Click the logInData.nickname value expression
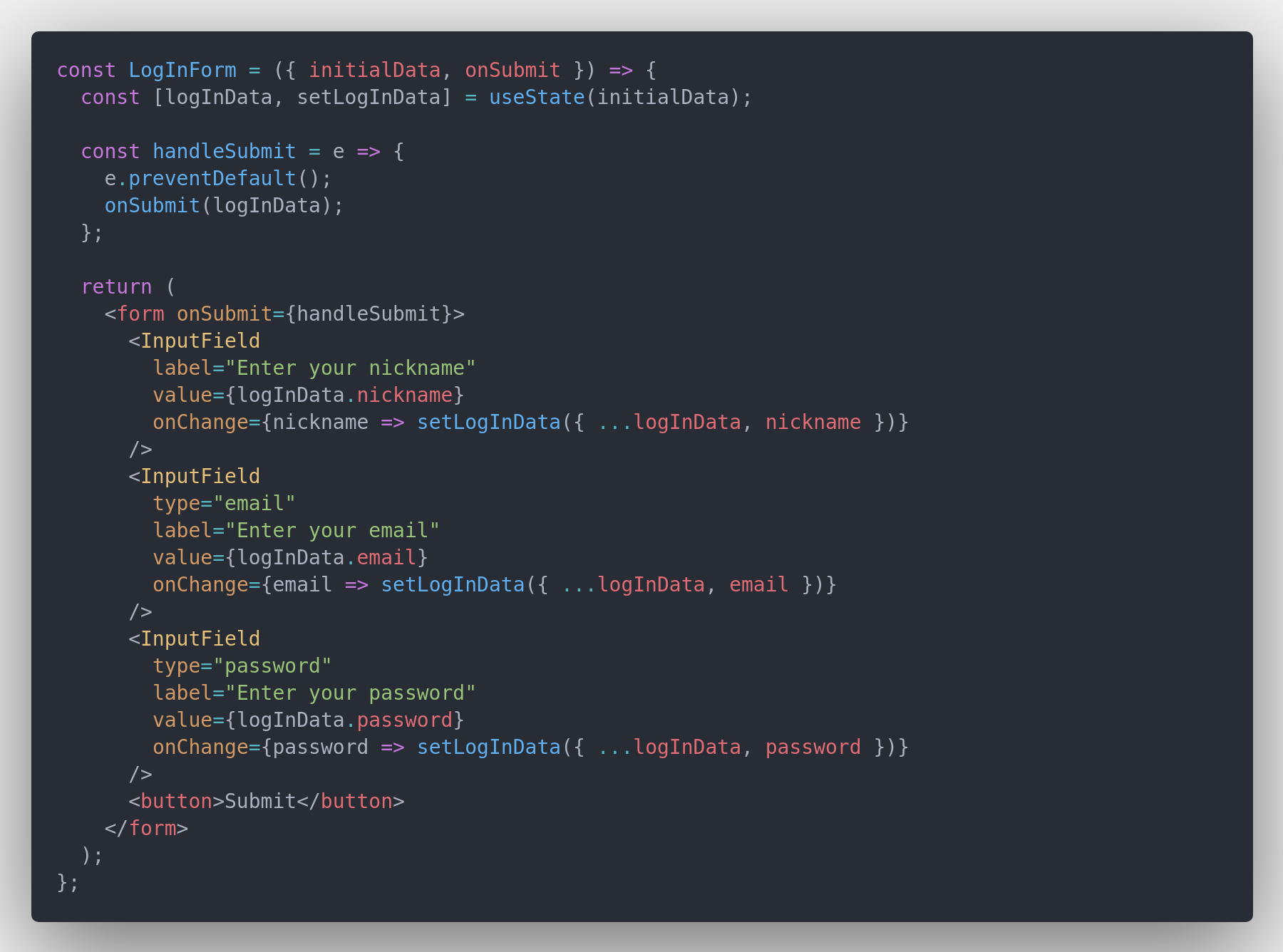Viewport: 1283px width, 952px height. (345, 395)
